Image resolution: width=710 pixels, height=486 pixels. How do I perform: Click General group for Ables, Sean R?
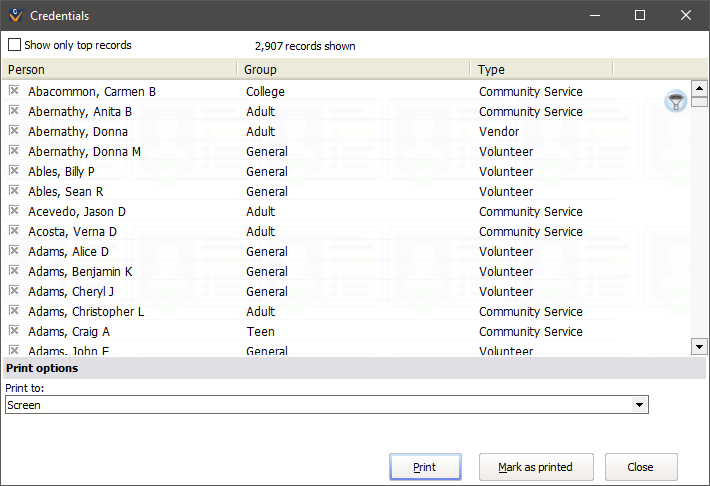[x=267, y=192]
